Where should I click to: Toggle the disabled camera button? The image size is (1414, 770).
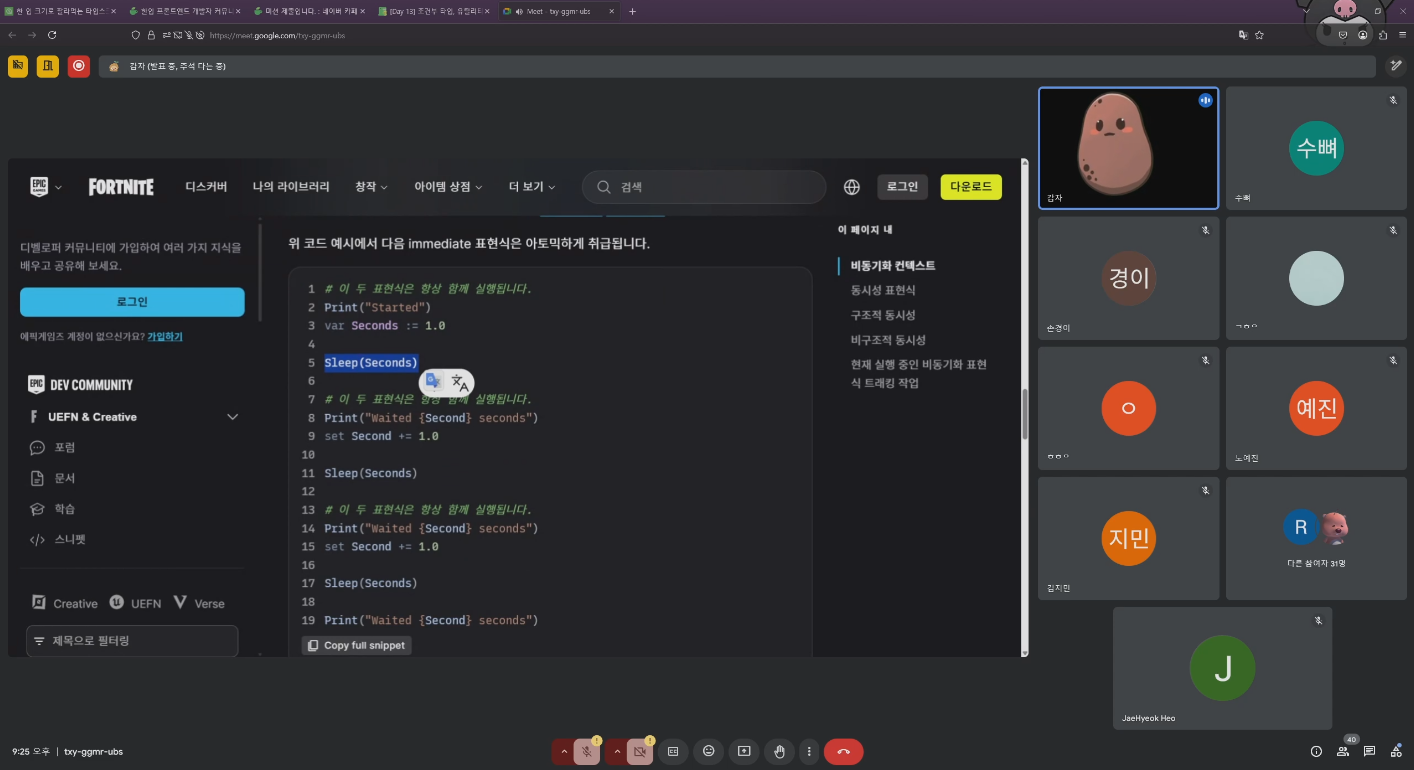click(640, 751)
